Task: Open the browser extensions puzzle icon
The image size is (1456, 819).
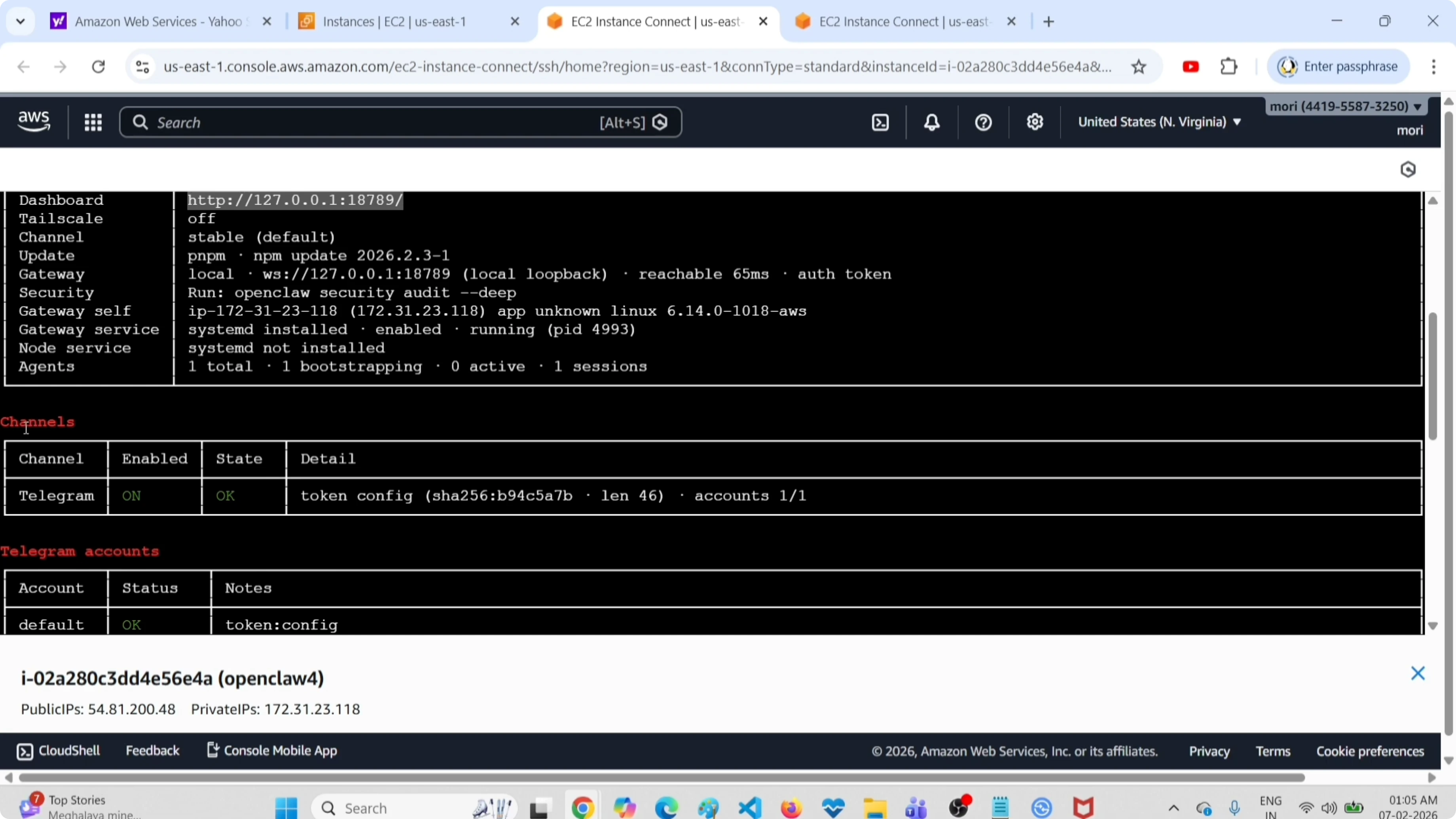Action: coord(1229,66)
